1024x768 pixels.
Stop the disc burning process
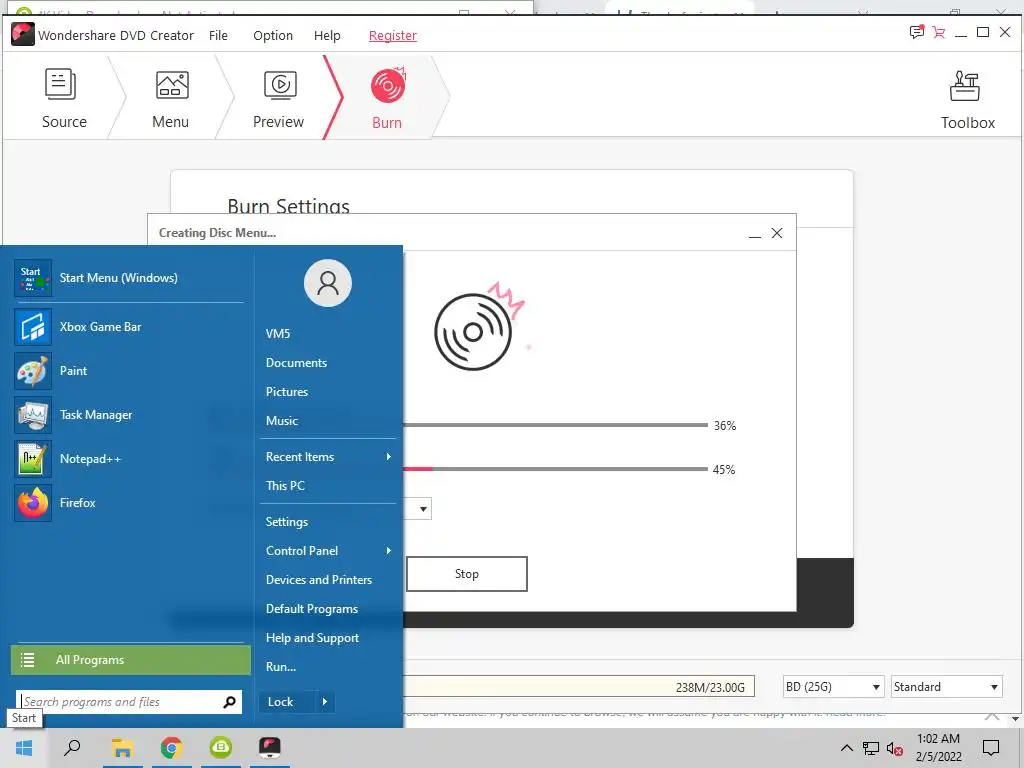466,574
